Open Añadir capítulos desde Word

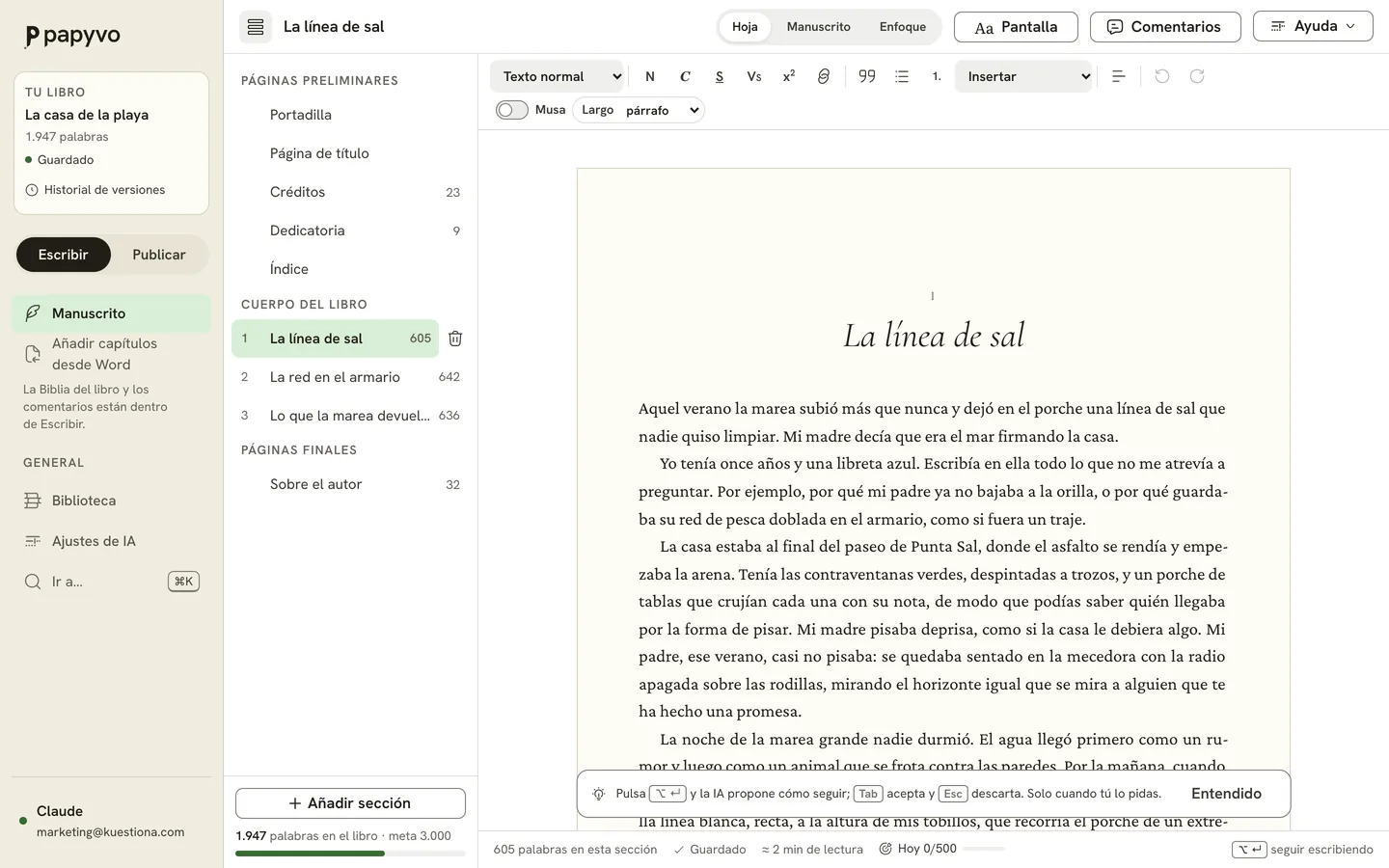click(x=112, y=354)
